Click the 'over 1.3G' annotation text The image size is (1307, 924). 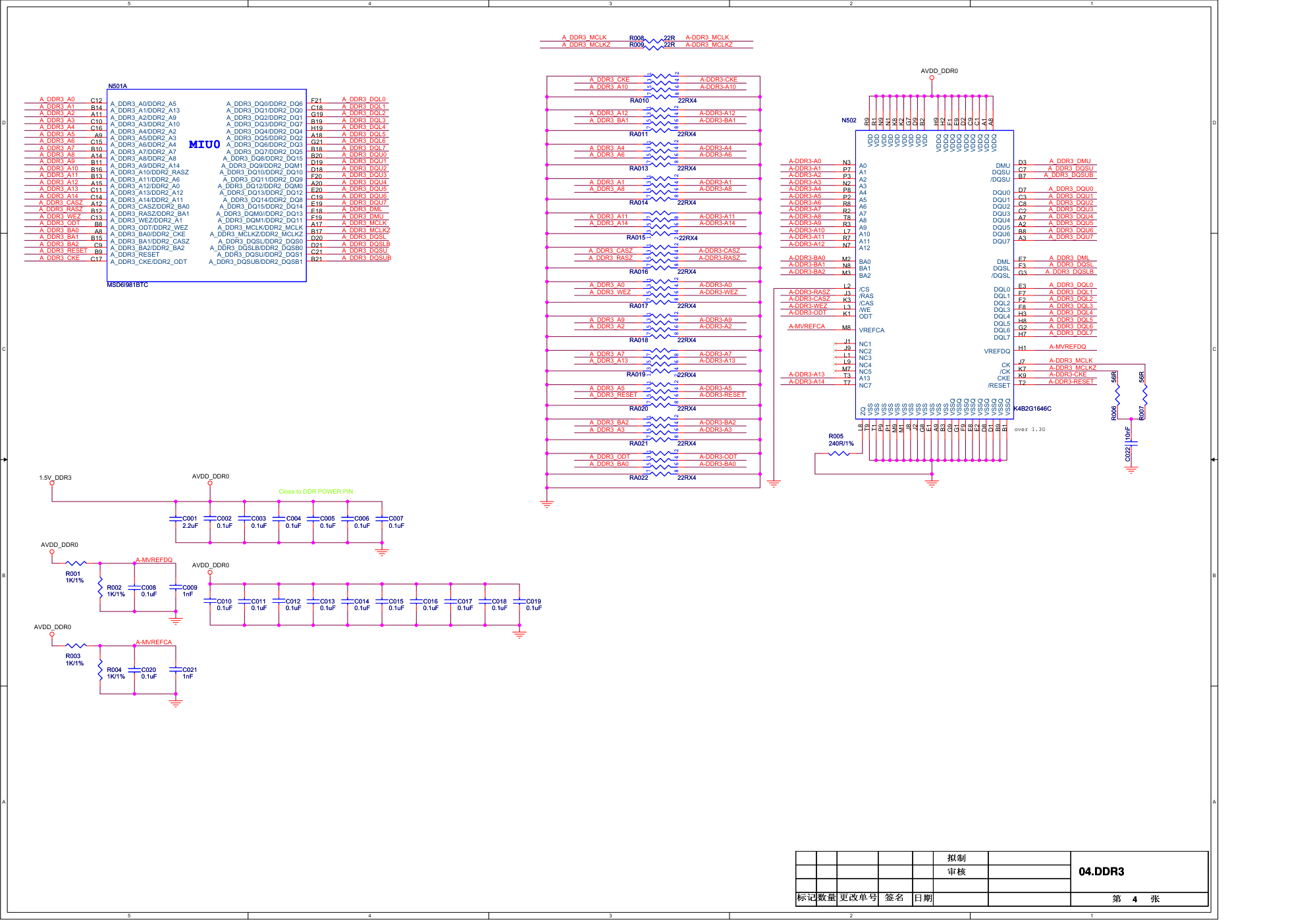pos(1029,430)
